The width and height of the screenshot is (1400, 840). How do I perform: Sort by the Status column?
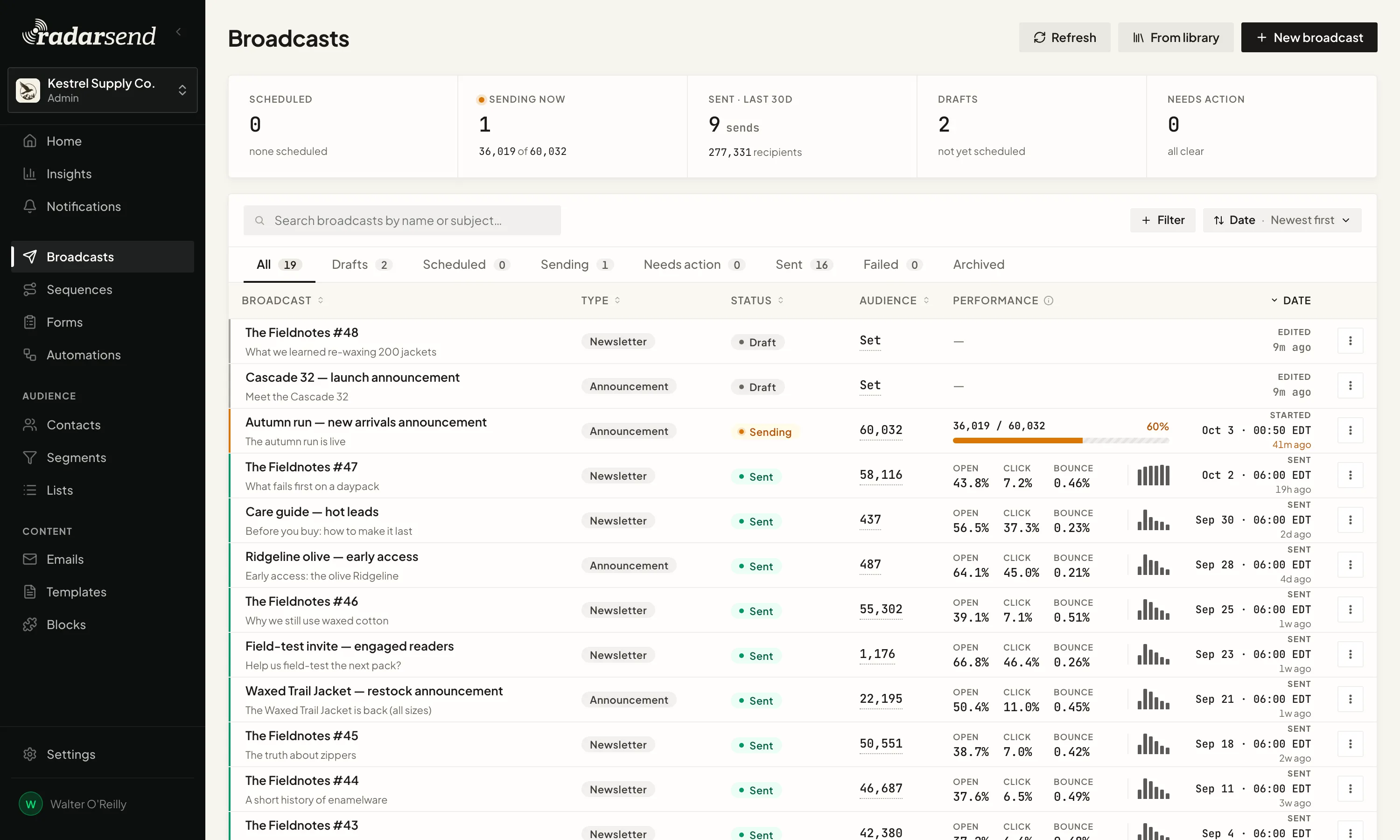[757, 301]
